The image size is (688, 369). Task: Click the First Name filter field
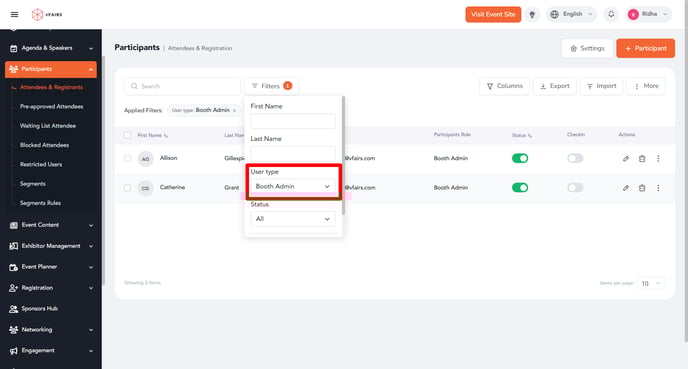coord(293,121)
